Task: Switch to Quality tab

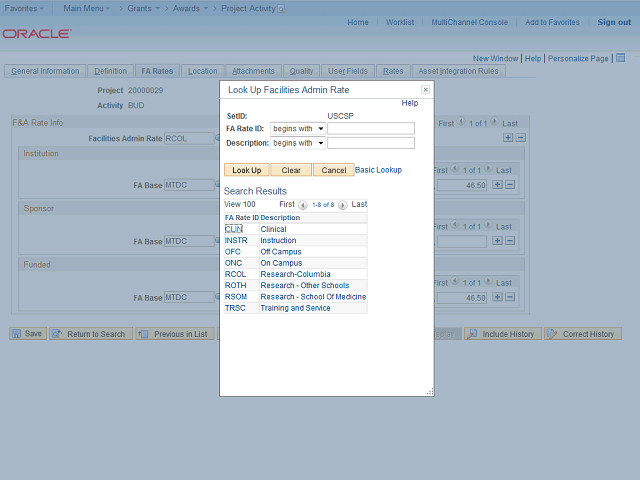Action: (301, 71)
